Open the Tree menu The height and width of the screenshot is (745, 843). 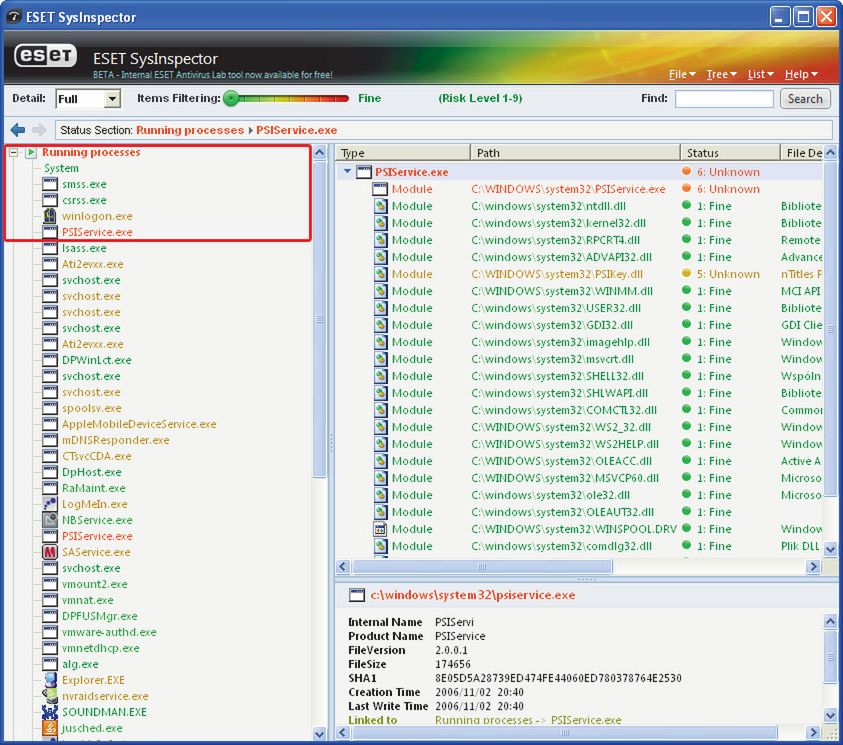click(721, 74)
